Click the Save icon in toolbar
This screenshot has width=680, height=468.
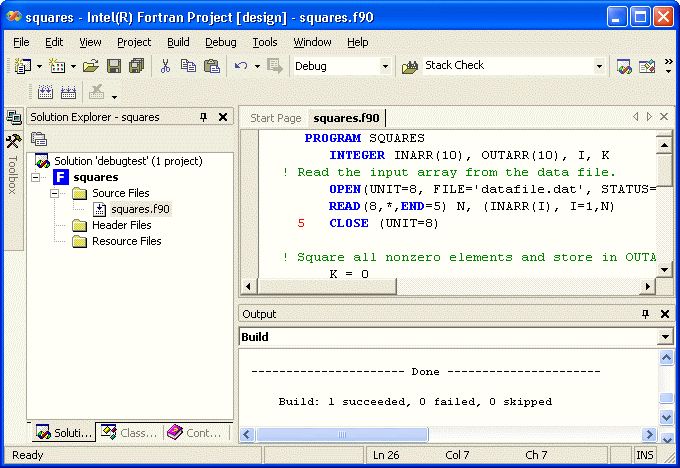click(114, 66)
